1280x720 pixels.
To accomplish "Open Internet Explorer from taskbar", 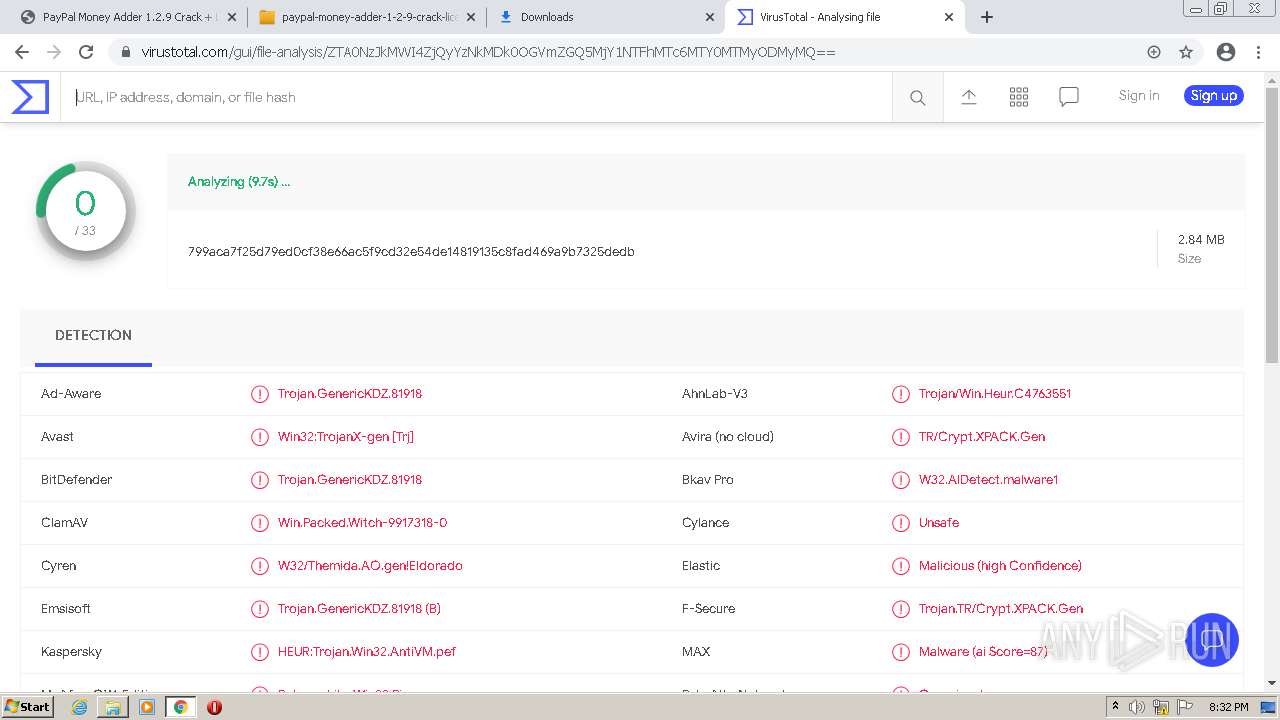I will point(80,707).
